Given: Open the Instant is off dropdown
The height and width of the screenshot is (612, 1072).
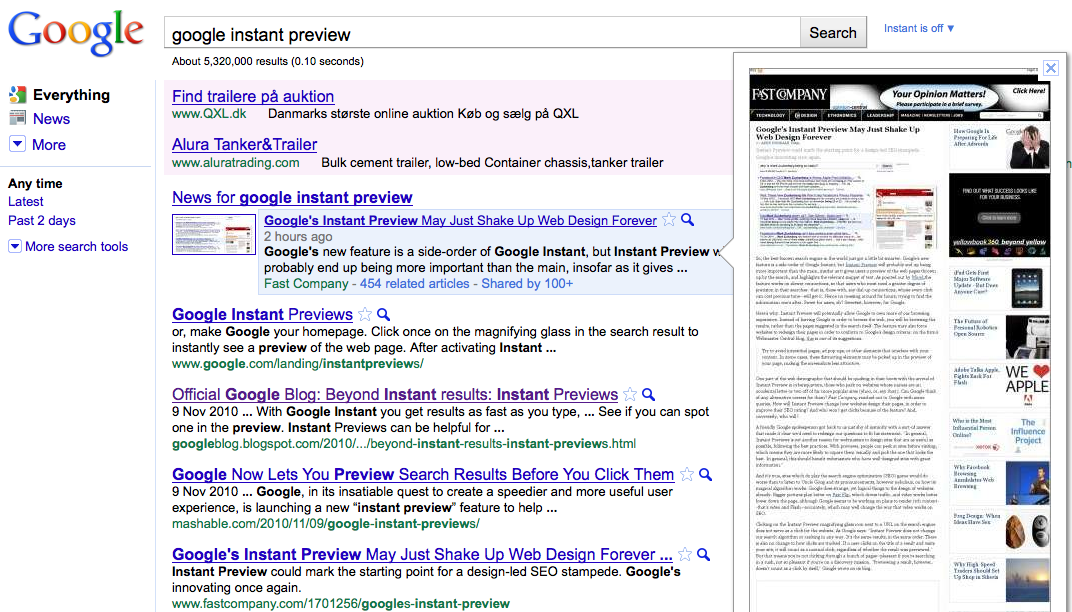Looking at the screenshot, I should click(919, 28).
